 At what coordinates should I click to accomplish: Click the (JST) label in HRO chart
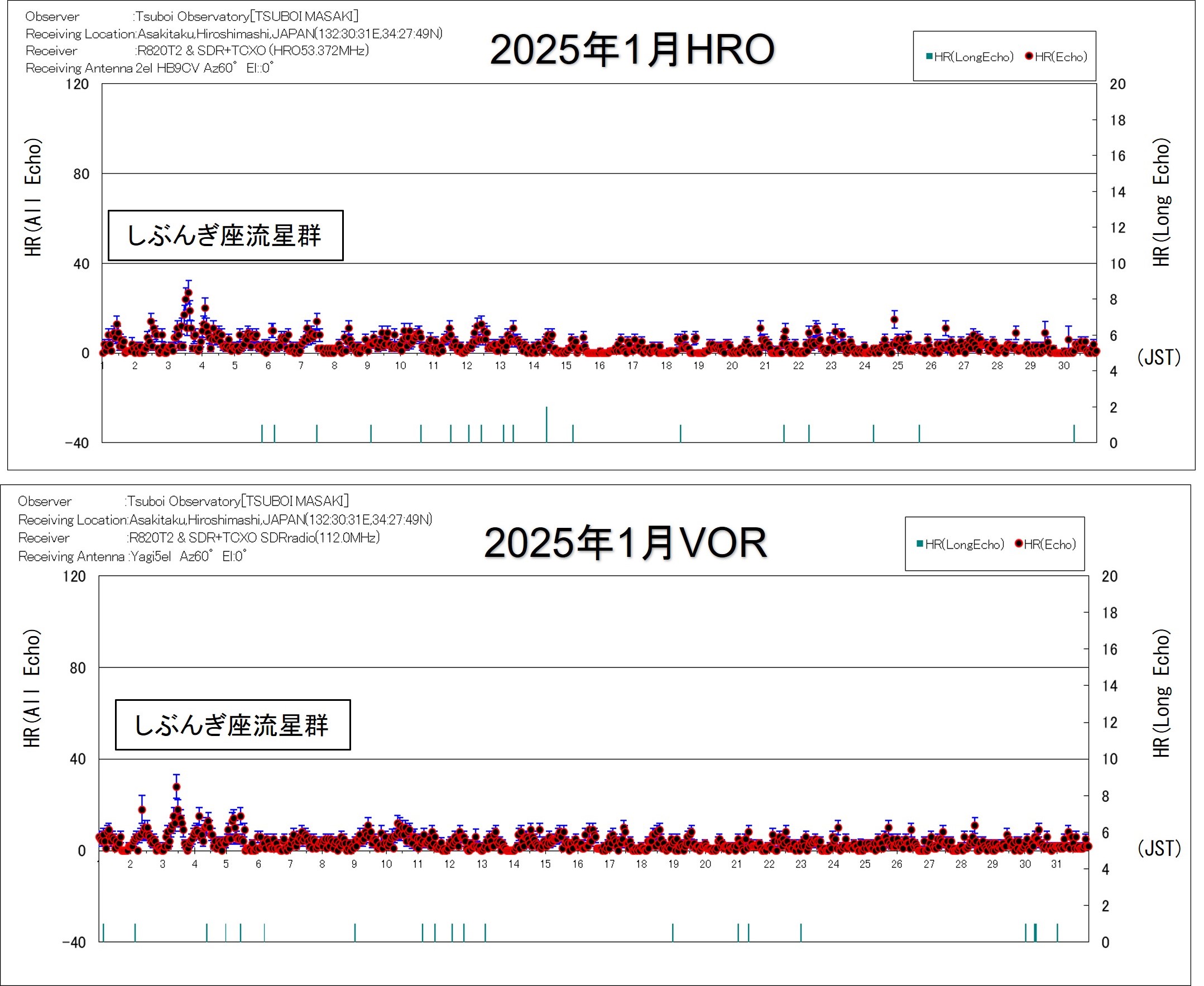click(1159, 357)
